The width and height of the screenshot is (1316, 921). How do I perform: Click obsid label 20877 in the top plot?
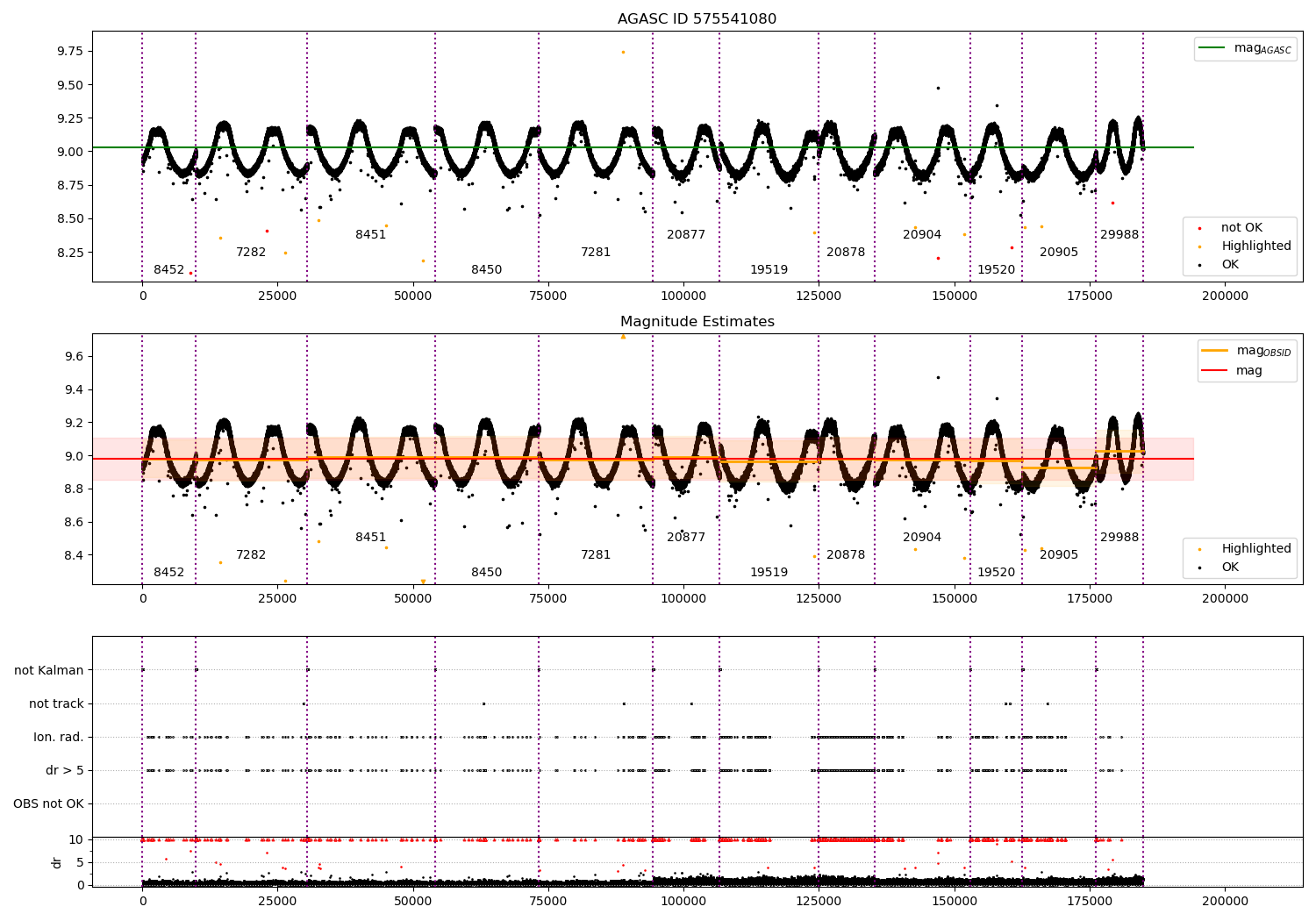686,235
